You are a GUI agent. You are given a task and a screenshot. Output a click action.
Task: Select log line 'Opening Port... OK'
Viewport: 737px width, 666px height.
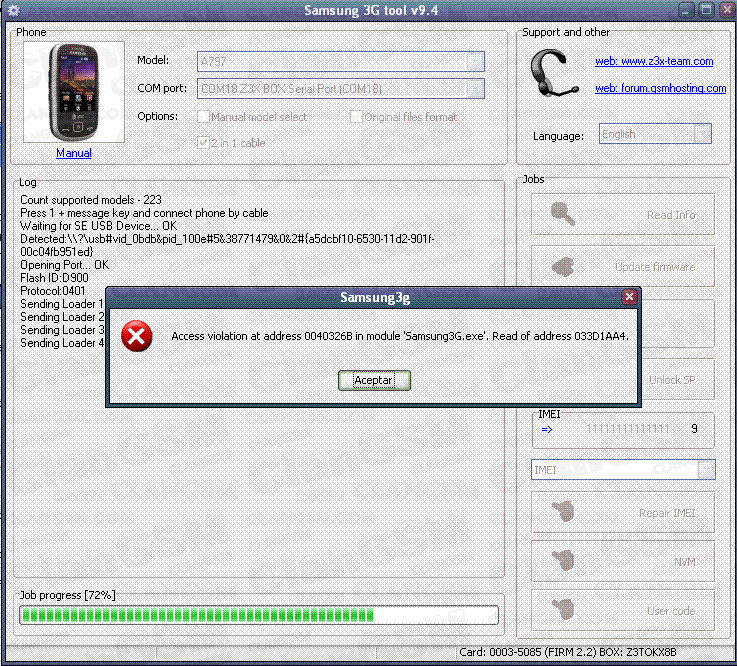[x=64, y=265]
